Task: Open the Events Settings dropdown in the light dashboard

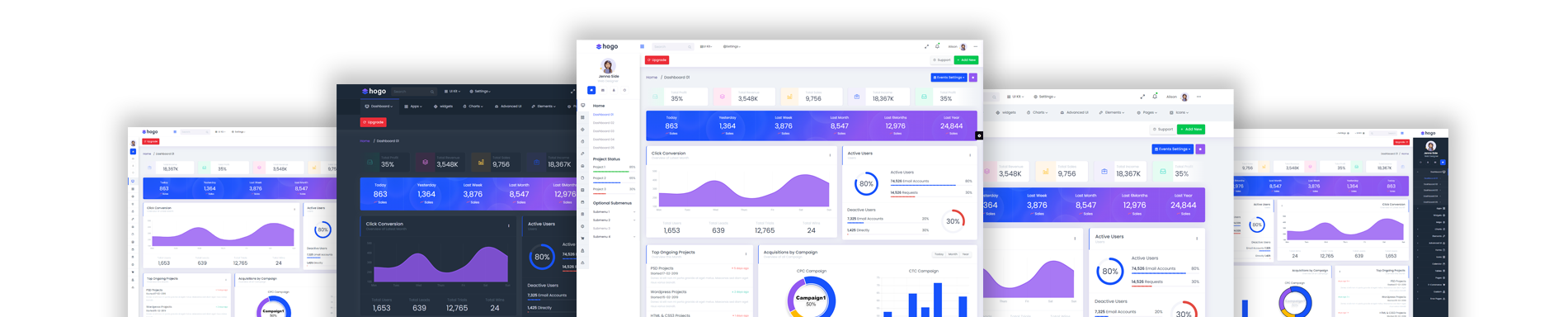Action: pyautogui.click(x=949, y=78)
